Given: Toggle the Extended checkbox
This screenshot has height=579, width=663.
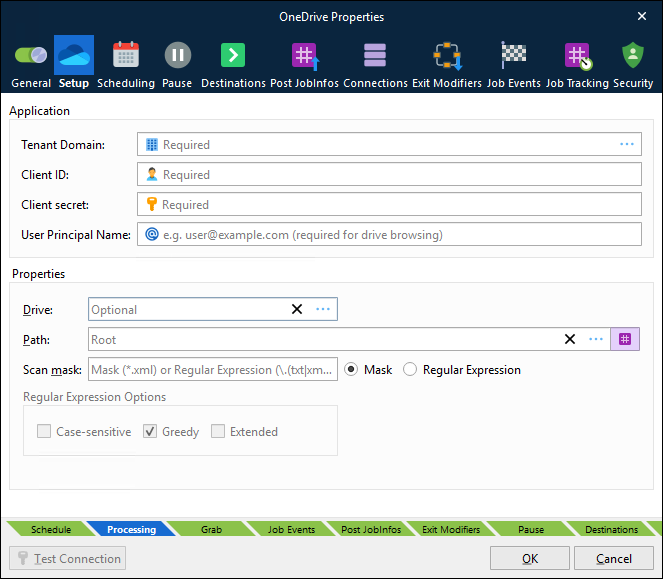Looking at the screenshot, I should [218, 431].
